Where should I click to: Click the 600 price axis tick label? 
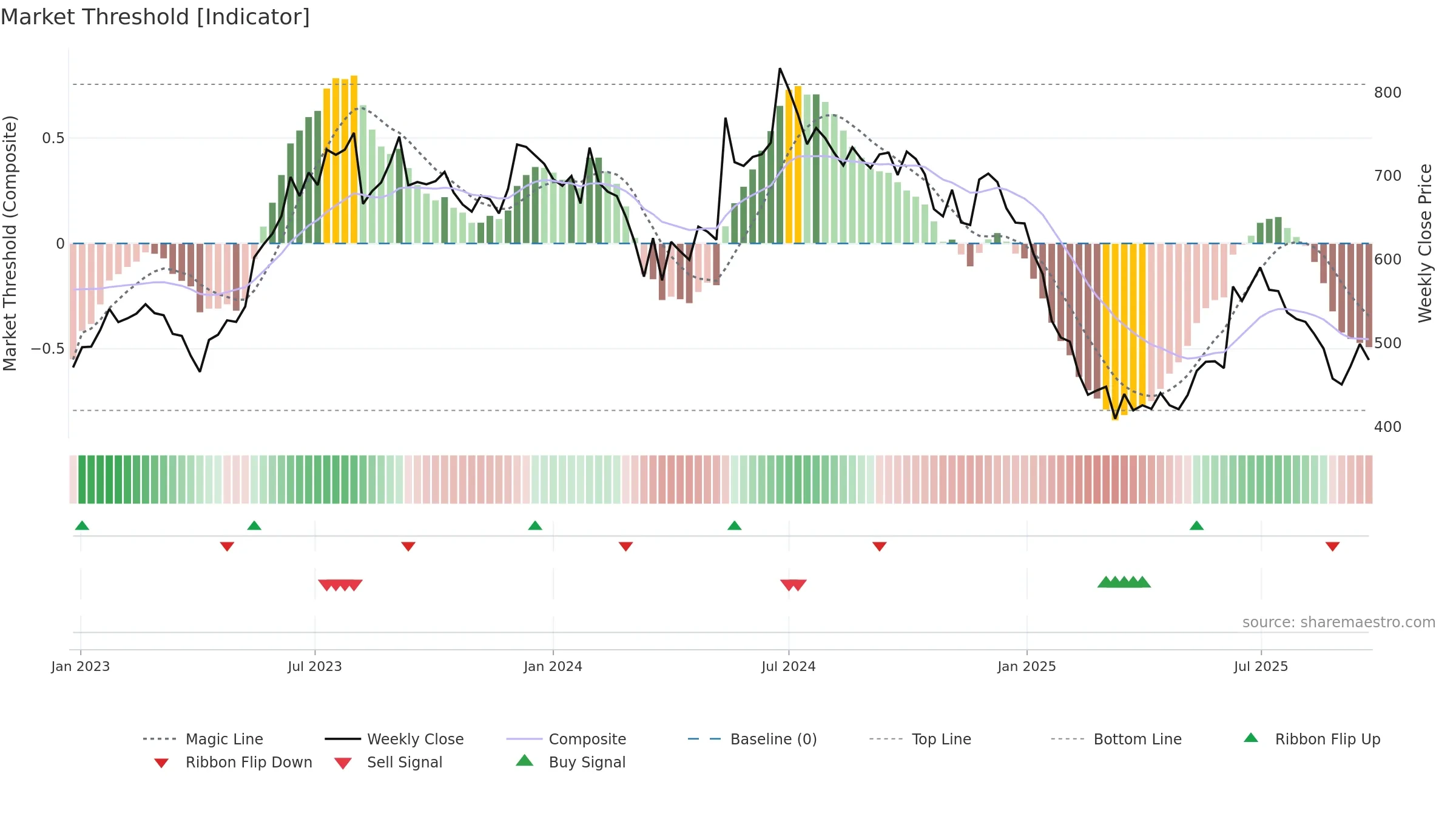(1388, 260)
